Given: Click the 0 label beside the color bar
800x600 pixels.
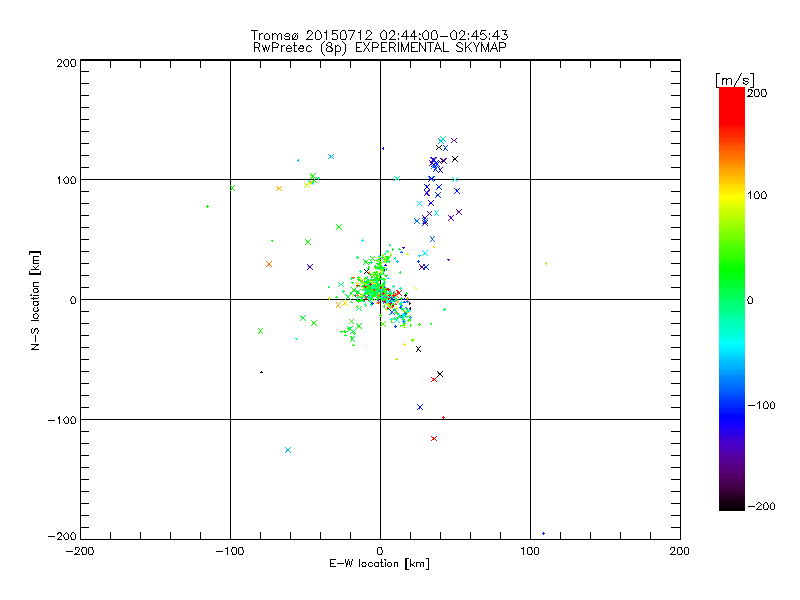Looking at the screenshot, I should tap(750, 300).
